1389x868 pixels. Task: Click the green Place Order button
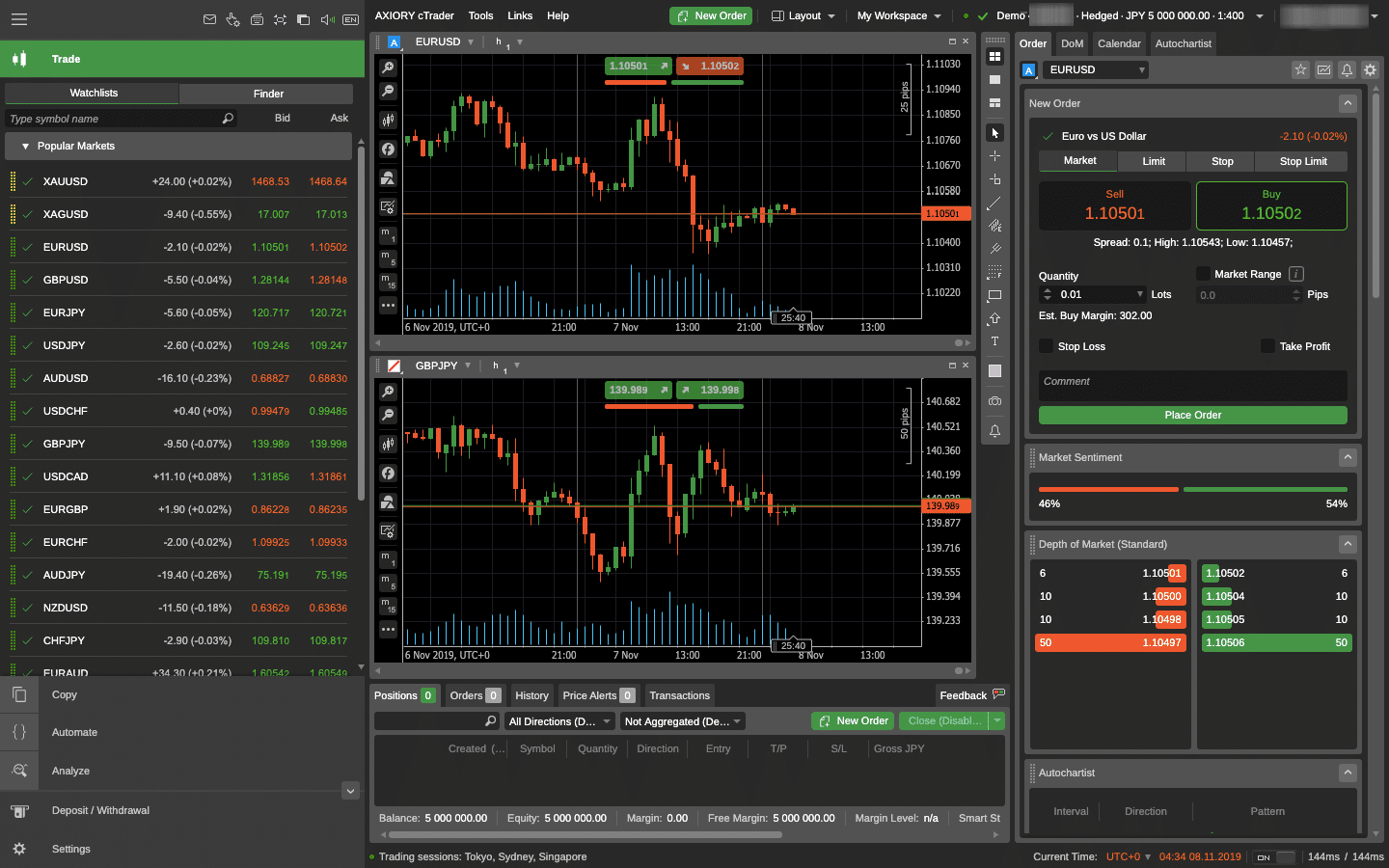click(1193, 415)
